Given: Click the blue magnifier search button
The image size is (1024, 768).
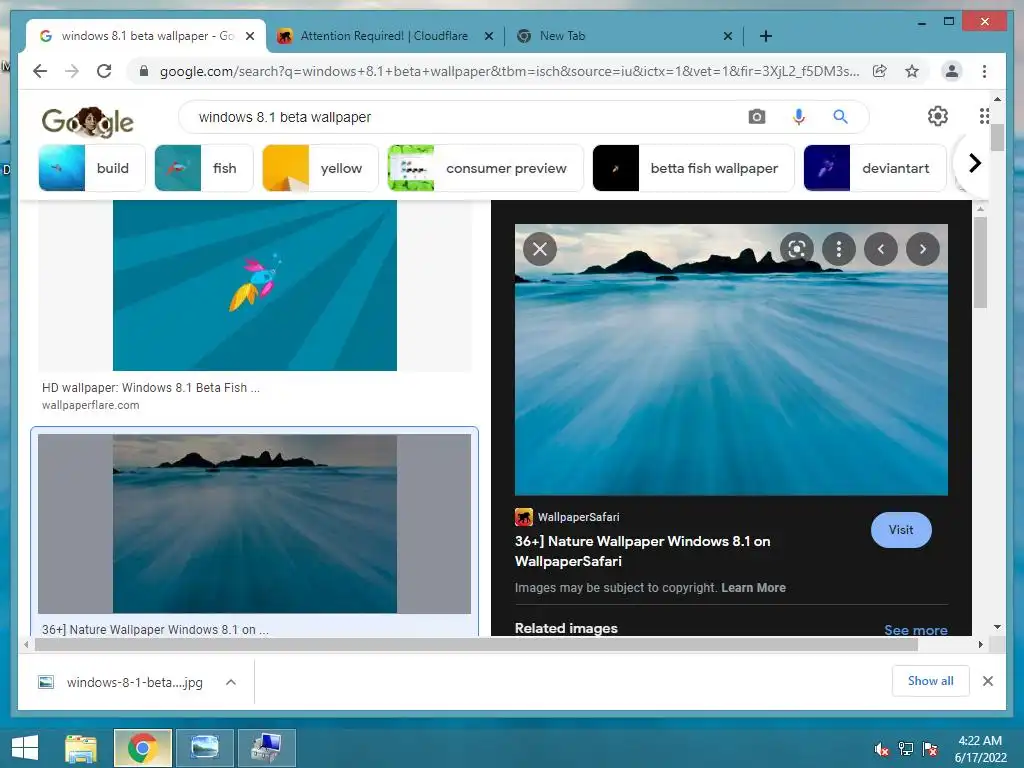Looking at the screenshot, I should tap(840, 117).
